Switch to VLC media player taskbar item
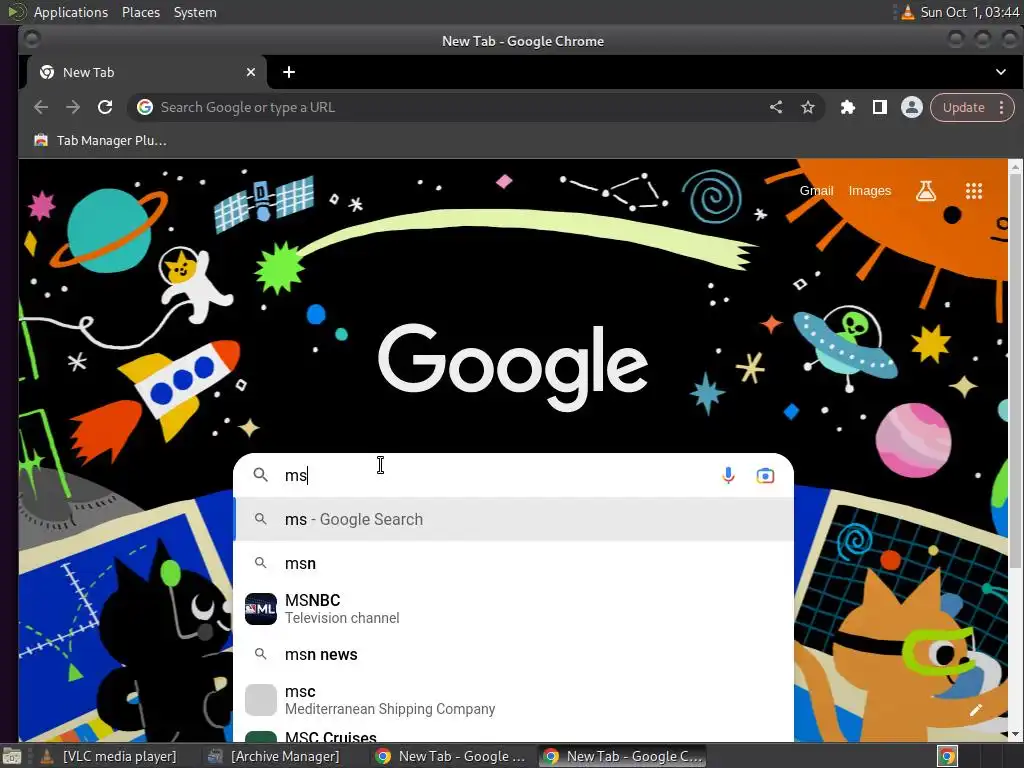The width and height of the screenshot is (1024, 768). click(x=108, y=756)
